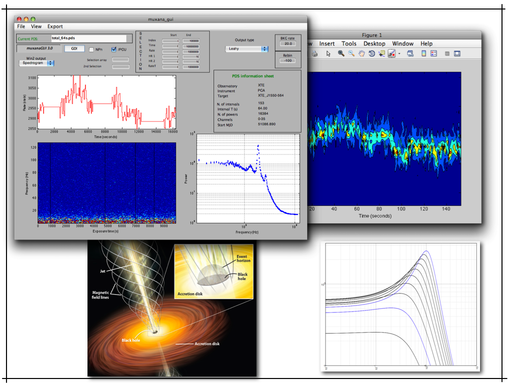Click the Index Start field in Selection panel

[171, 41]
